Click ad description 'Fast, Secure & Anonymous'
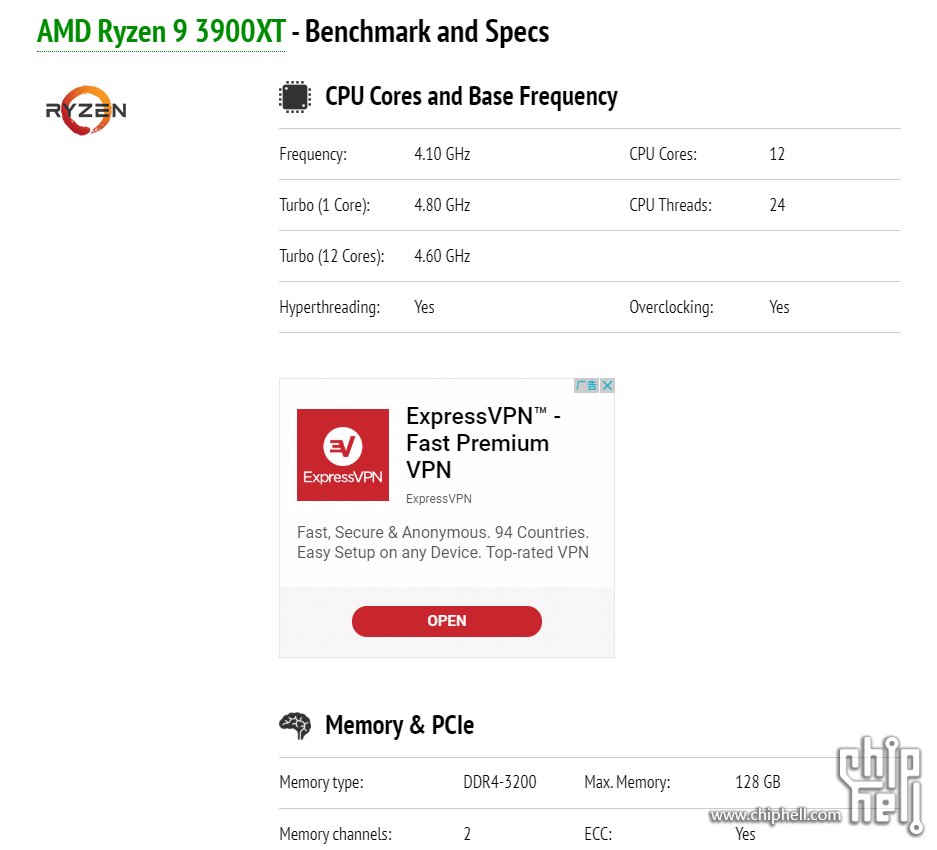The height and width of the screenshot is (850, 937). (443, 542)
